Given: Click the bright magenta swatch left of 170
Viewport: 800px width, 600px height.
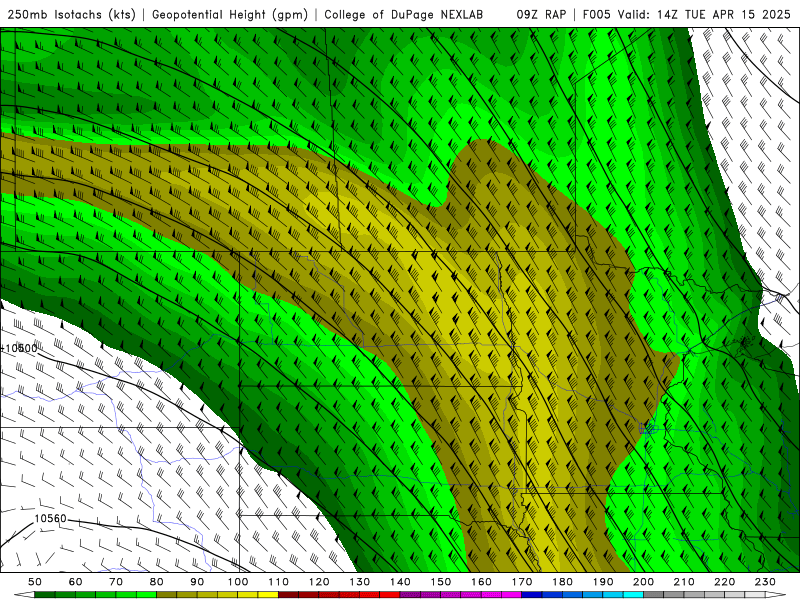Looking at the screenshot, I should [511, 594].
